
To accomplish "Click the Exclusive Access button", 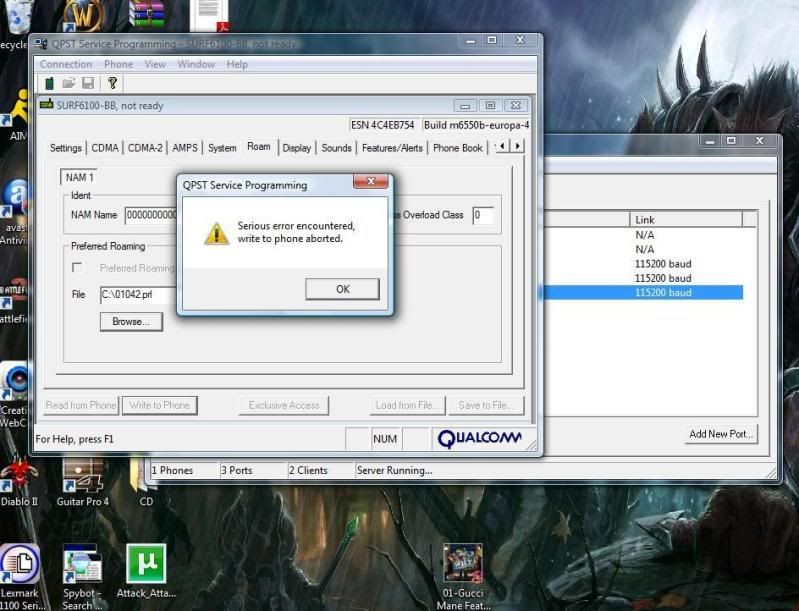I will (284, 405).
